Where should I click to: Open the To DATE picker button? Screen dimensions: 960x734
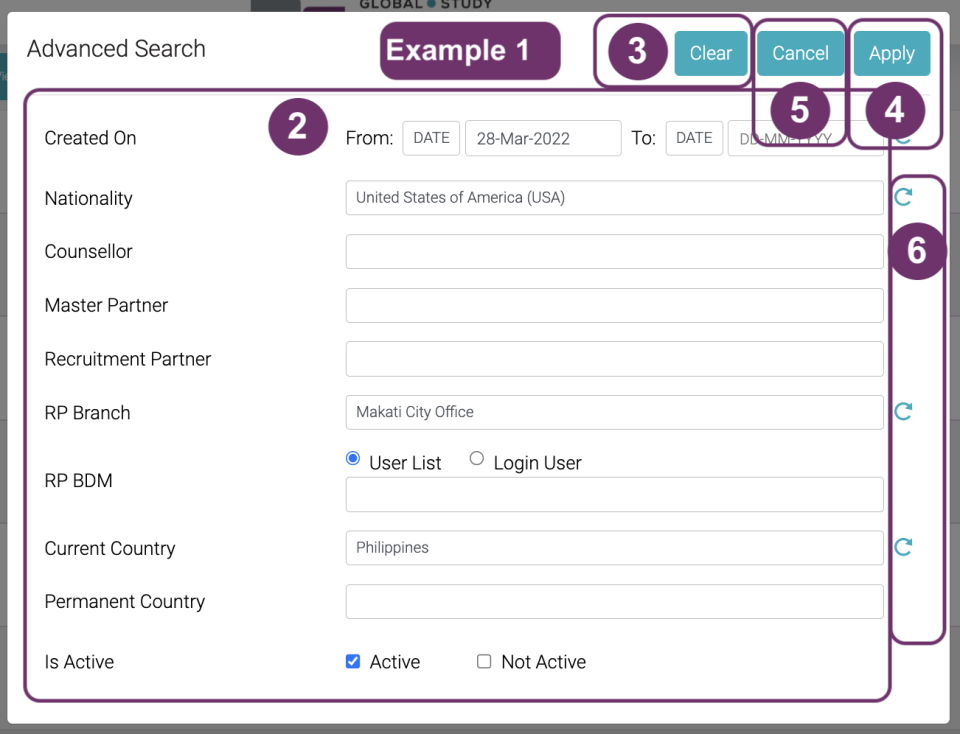coord(694,139)
